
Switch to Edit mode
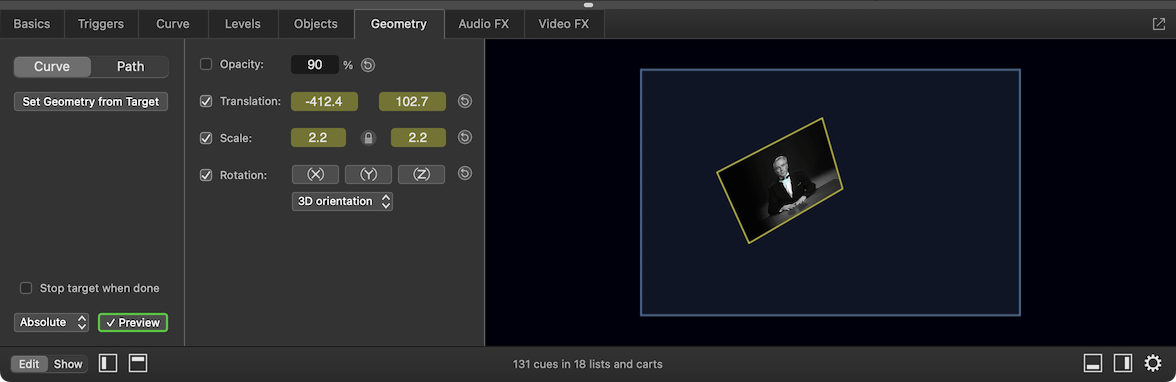[29, 364]
